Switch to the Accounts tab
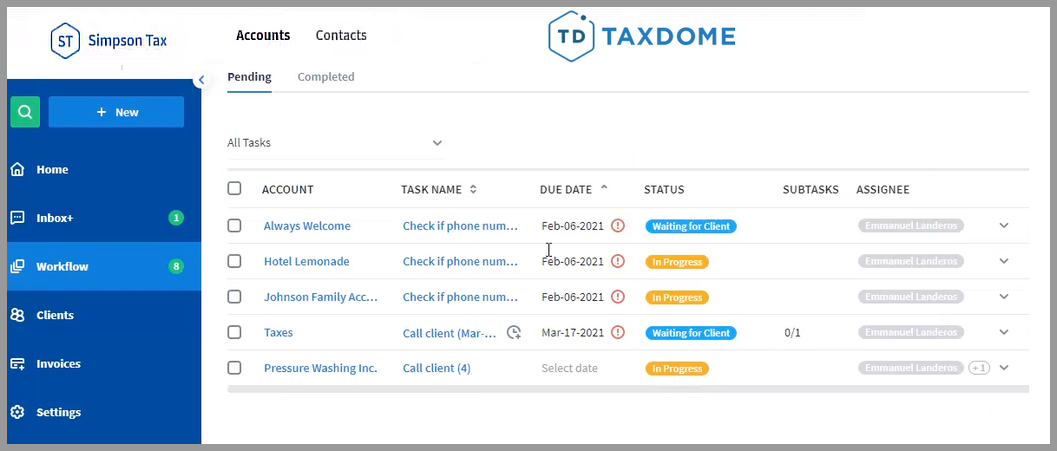The height and width of the screenshot is (451, 1057). 263,35
